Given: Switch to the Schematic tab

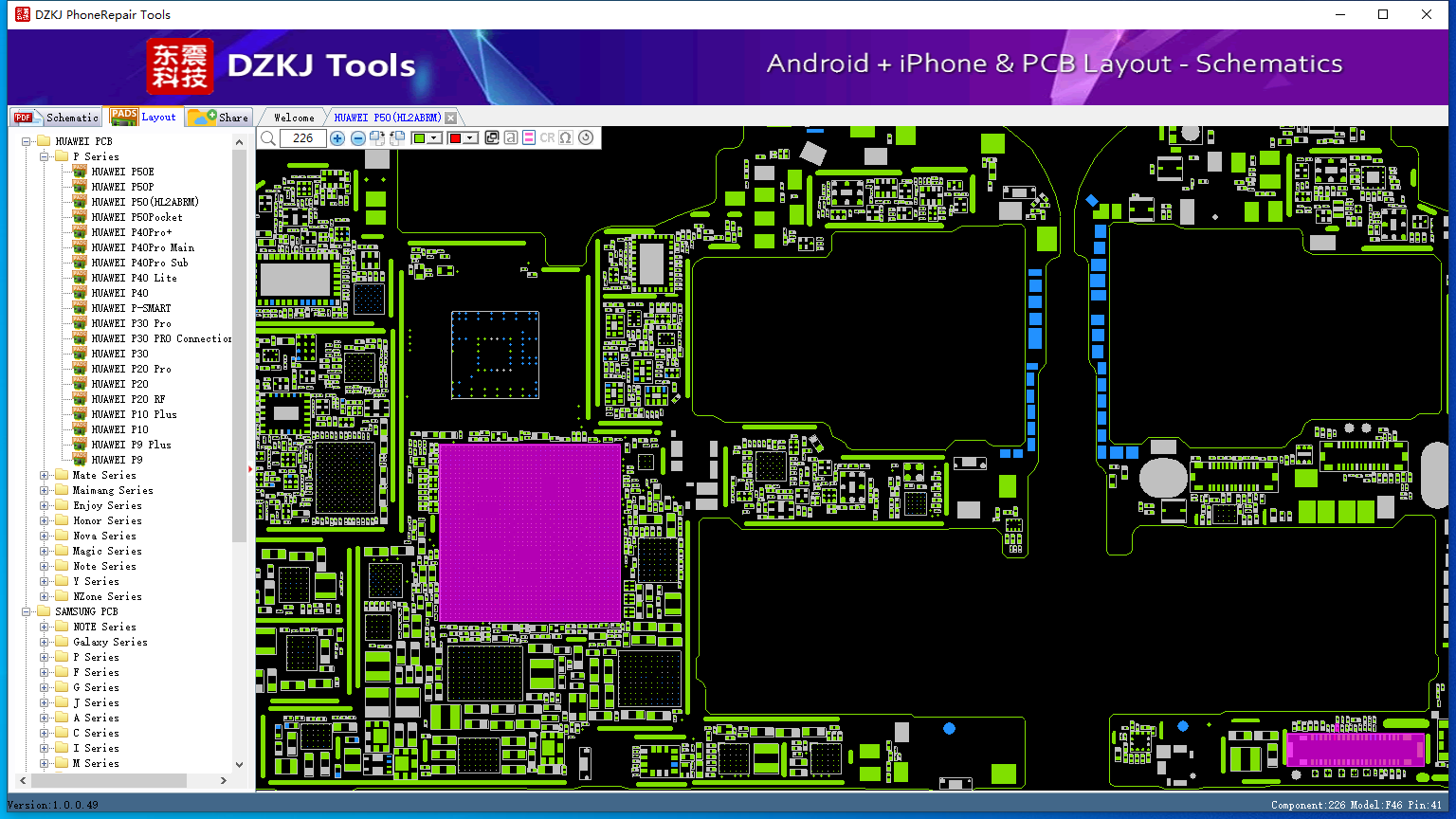Looking at the screenshot, I should tap(57, 118).
